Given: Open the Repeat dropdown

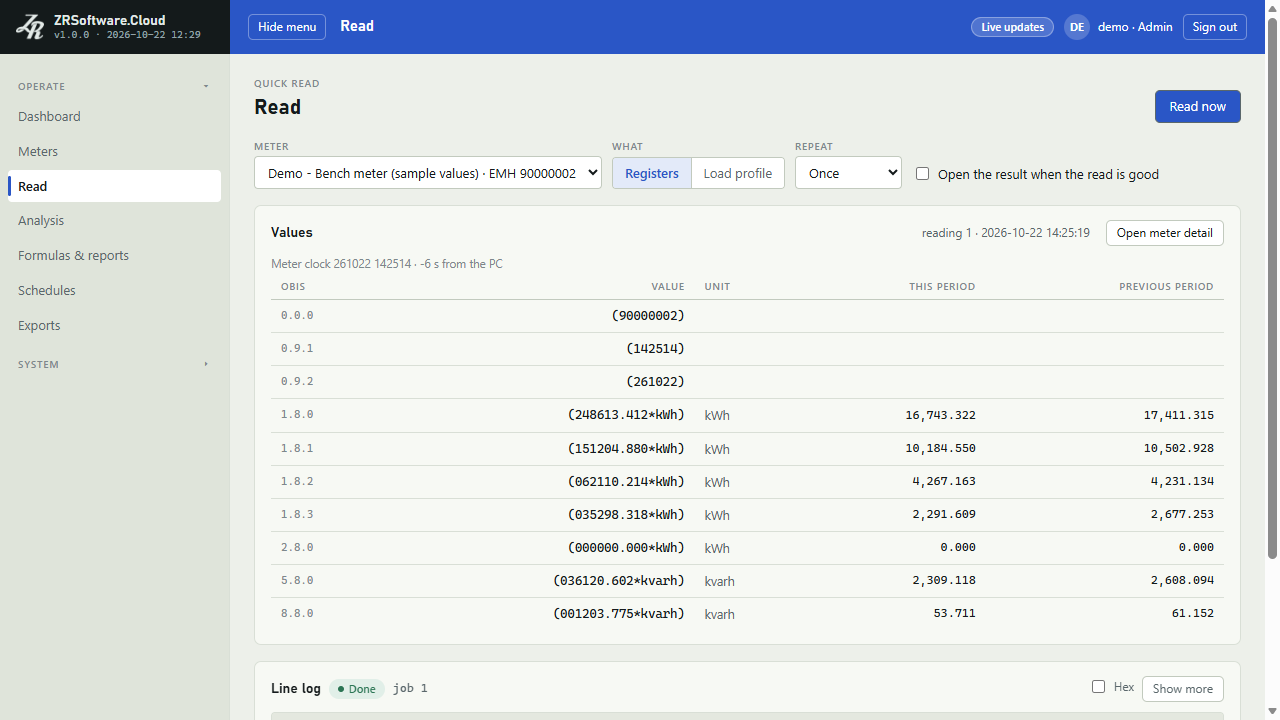Looking at the screenshot, I should pos(848,173).
